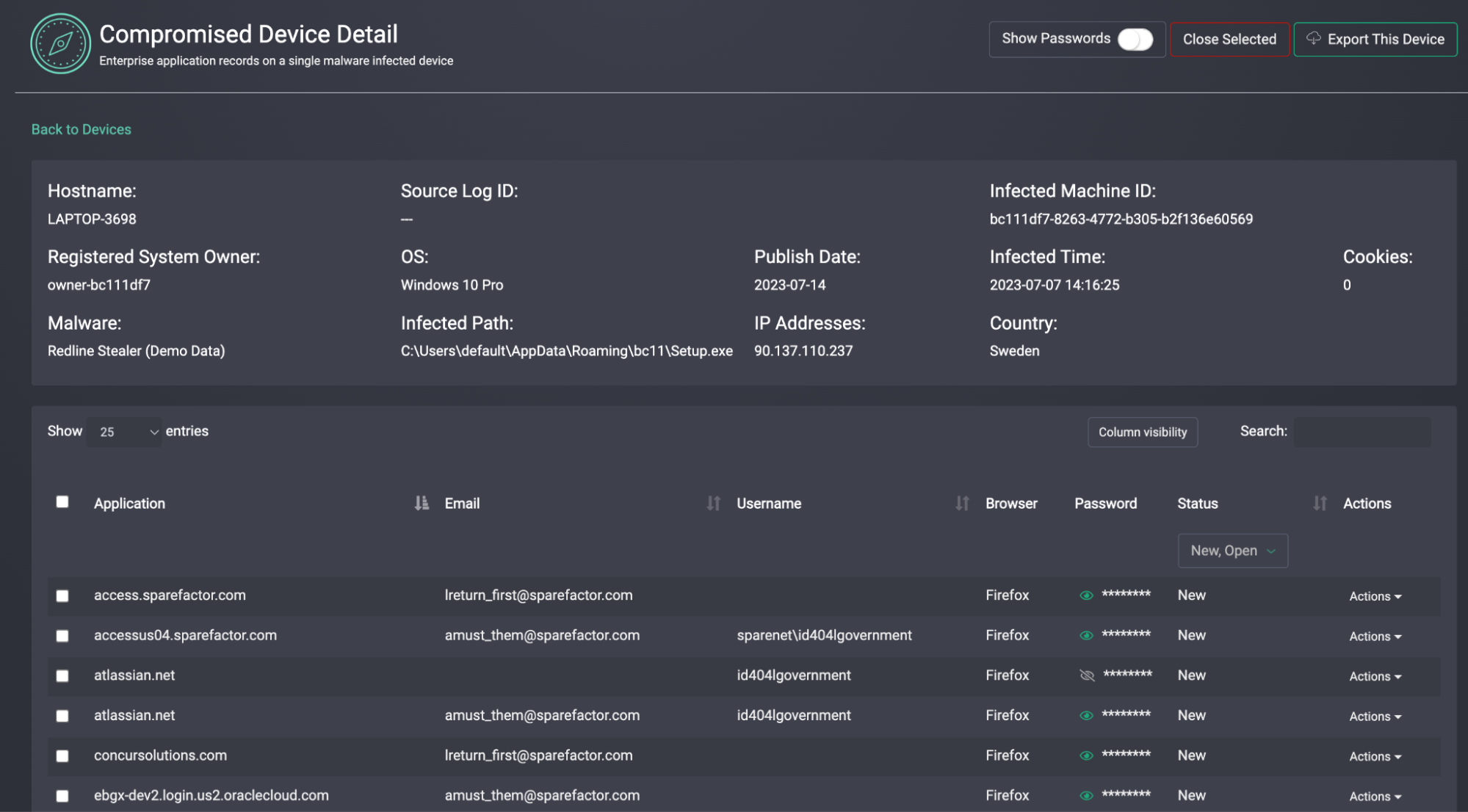Click the Status column sort arrows

1320,503
